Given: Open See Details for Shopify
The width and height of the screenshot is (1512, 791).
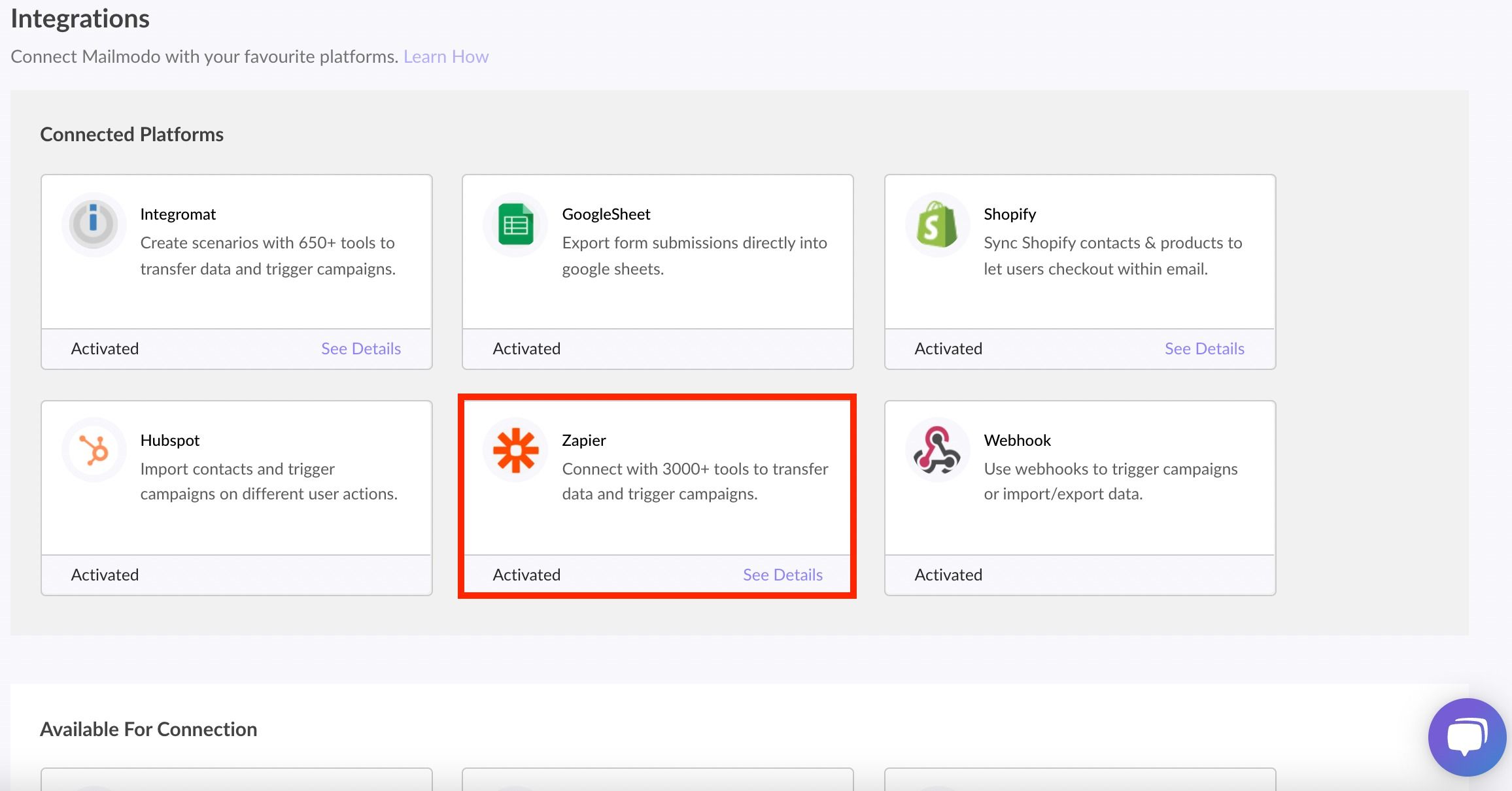Looking at the screenshot, I should tap(1204, 348).
